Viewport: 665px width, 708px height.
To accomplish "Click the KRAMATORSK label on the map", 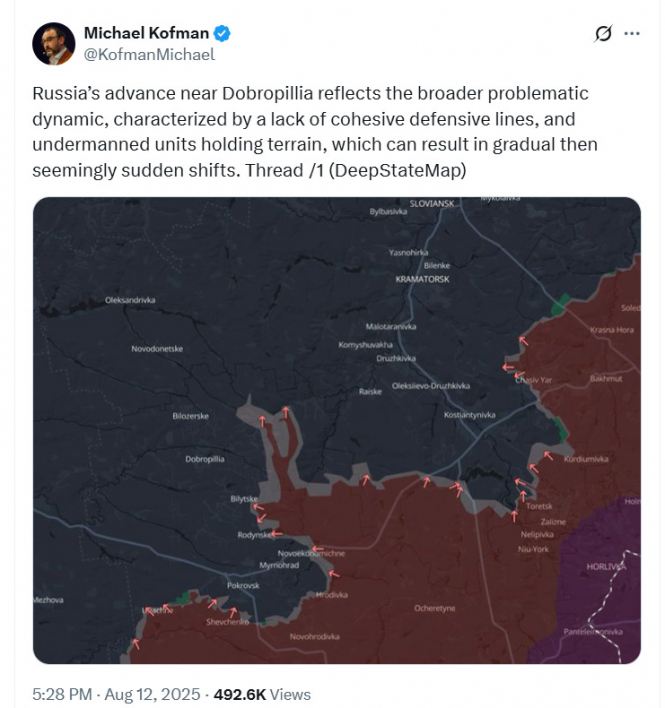I will pyautogui.click(x=423, y=279).
